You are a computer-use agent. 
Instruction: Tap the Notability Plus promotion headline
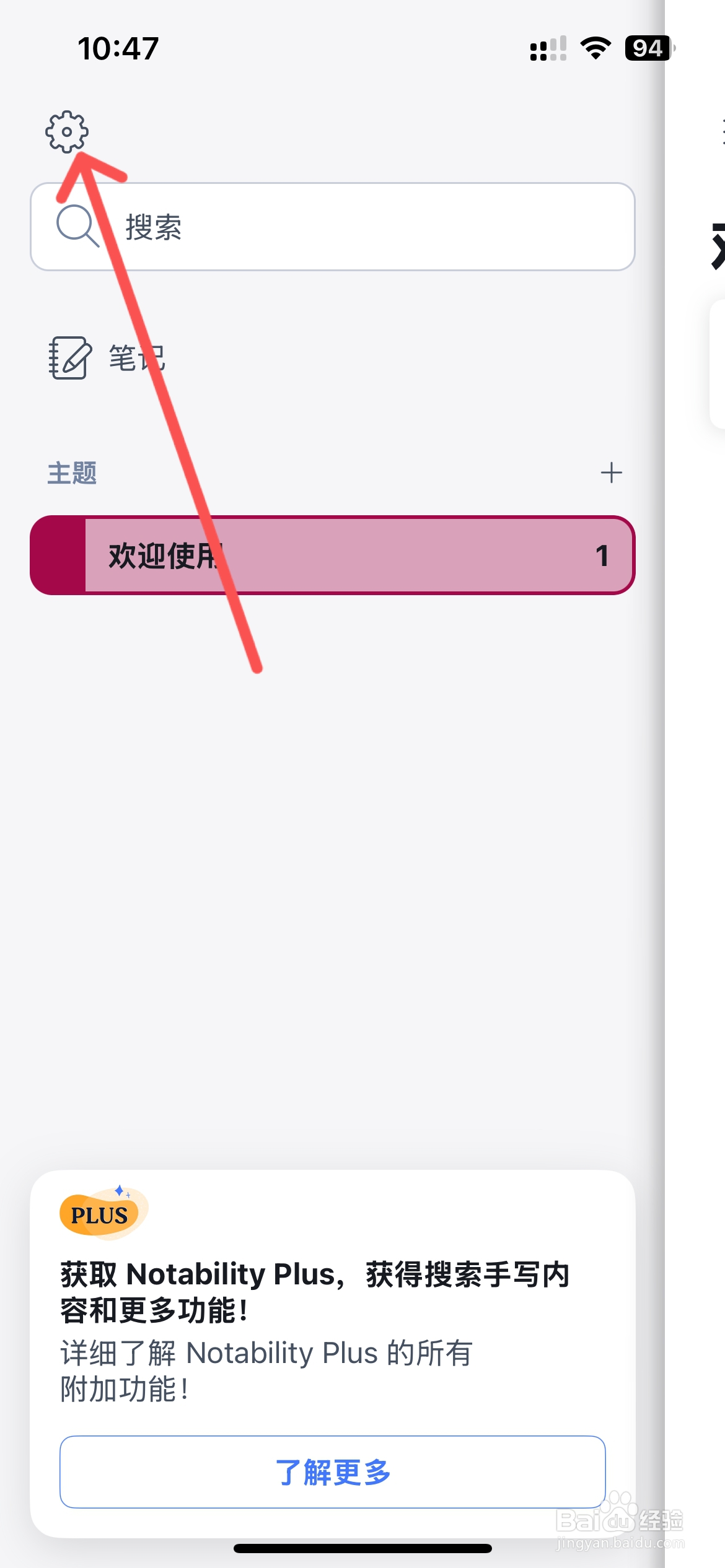point(315,1292)
